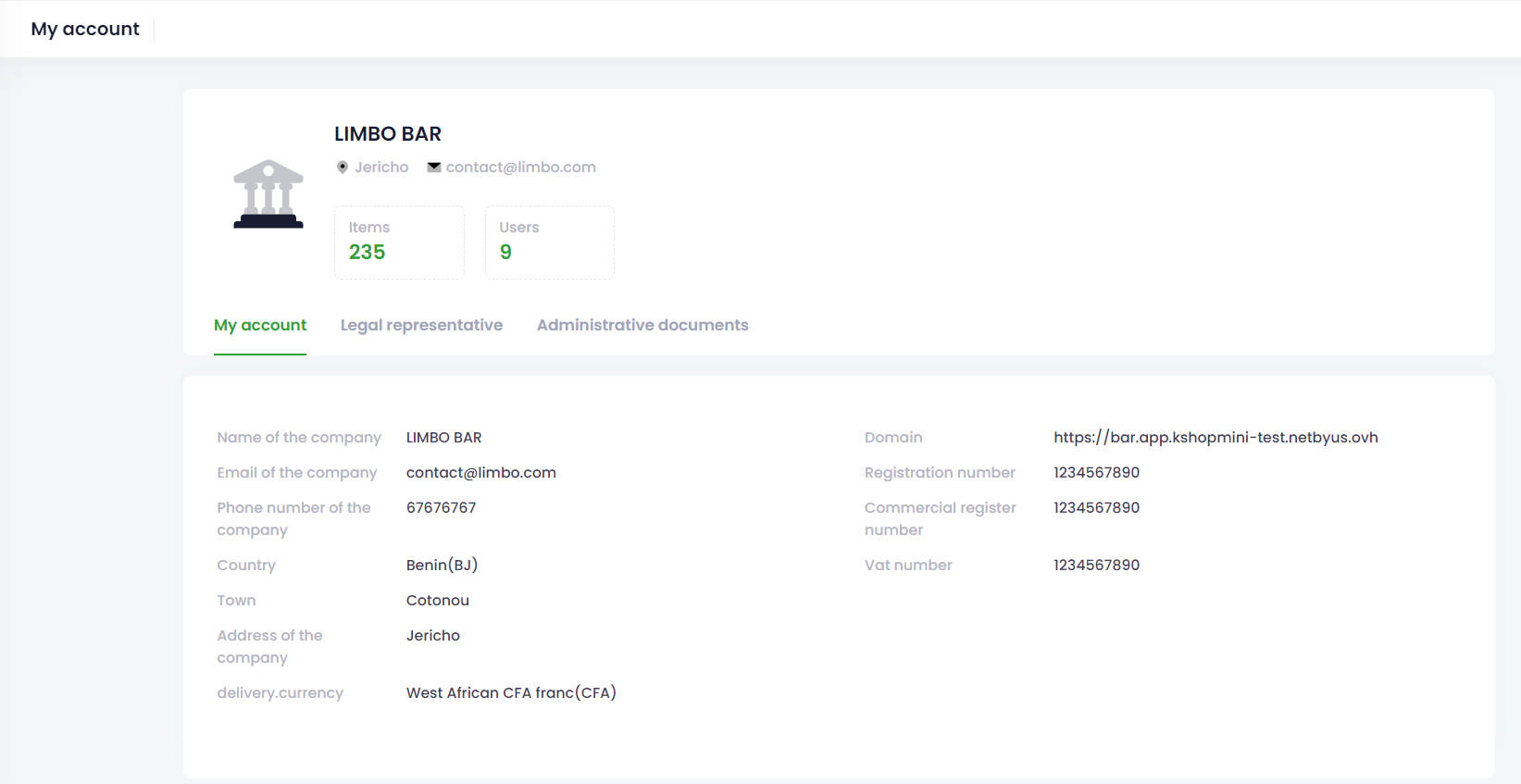Click the location pin icon beside Jericho
The height and width of the screenshot is (784, 1521).
point(343,168)
